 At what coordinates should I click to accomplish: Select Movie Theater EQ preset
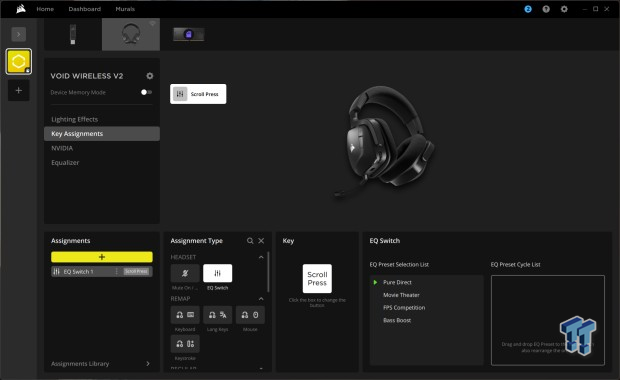click(x=401, y=295)
